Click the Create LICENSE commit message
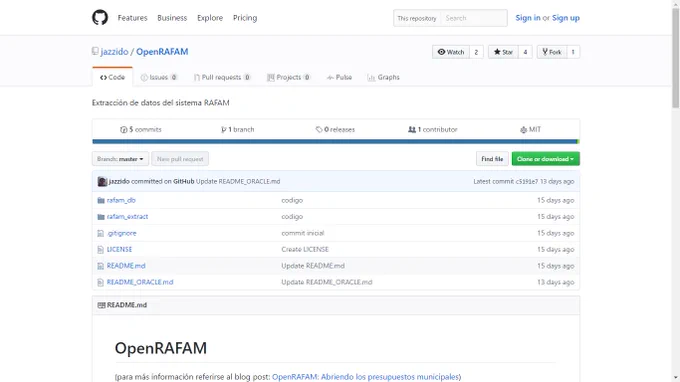 pos(305,250)
